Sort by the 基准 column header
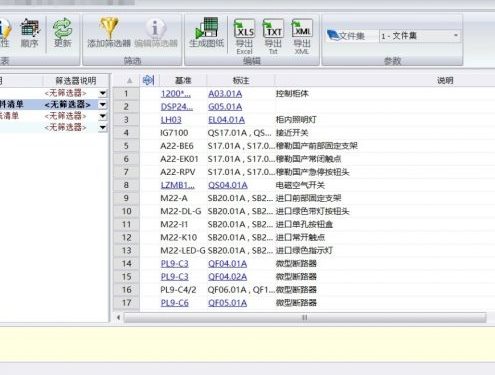Screen dimensions: 495x375 183,80
